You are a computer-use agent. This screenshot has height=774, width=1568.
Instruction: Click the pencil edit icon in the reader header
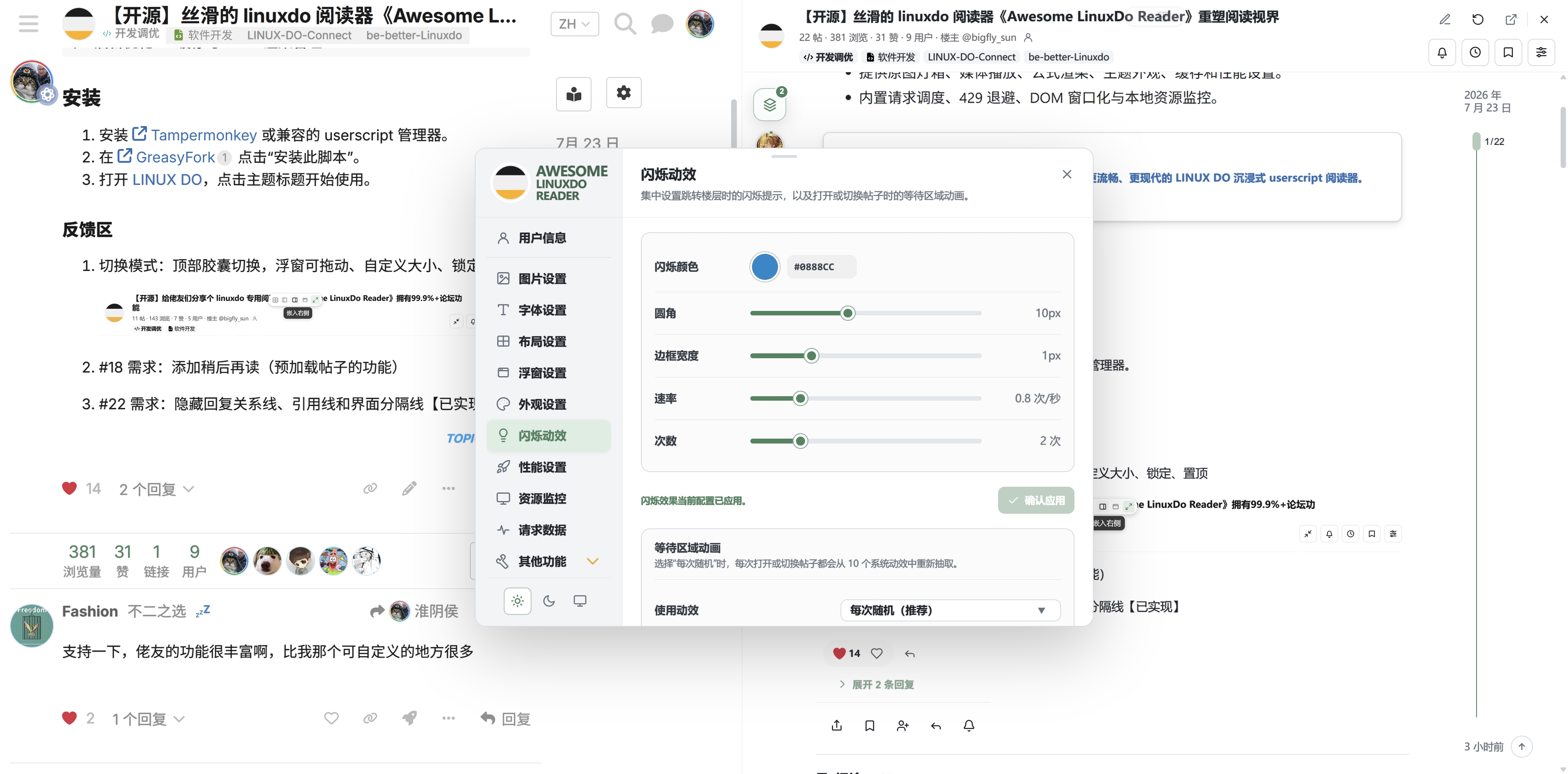pos(1444,20)
